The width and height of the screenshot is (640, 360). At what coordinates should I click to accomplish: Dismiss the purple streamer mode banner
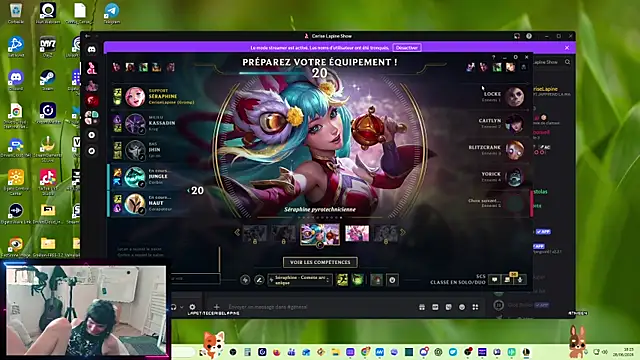pos(567,48)
